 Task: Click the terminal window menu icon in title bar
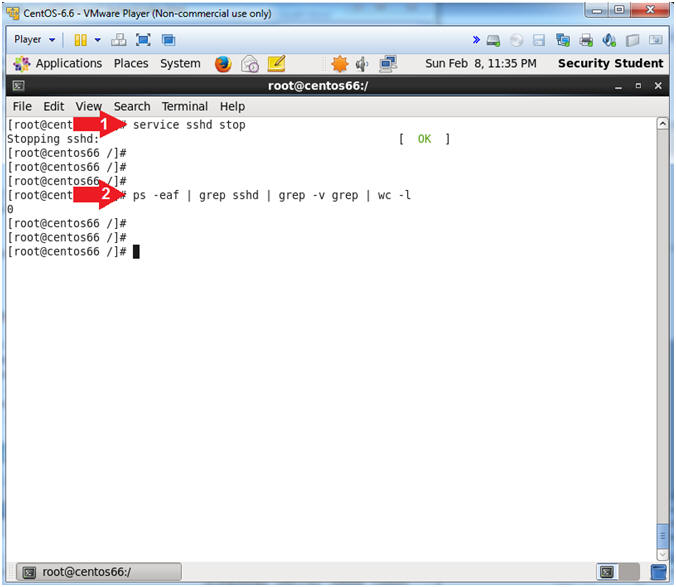point(18,86)
